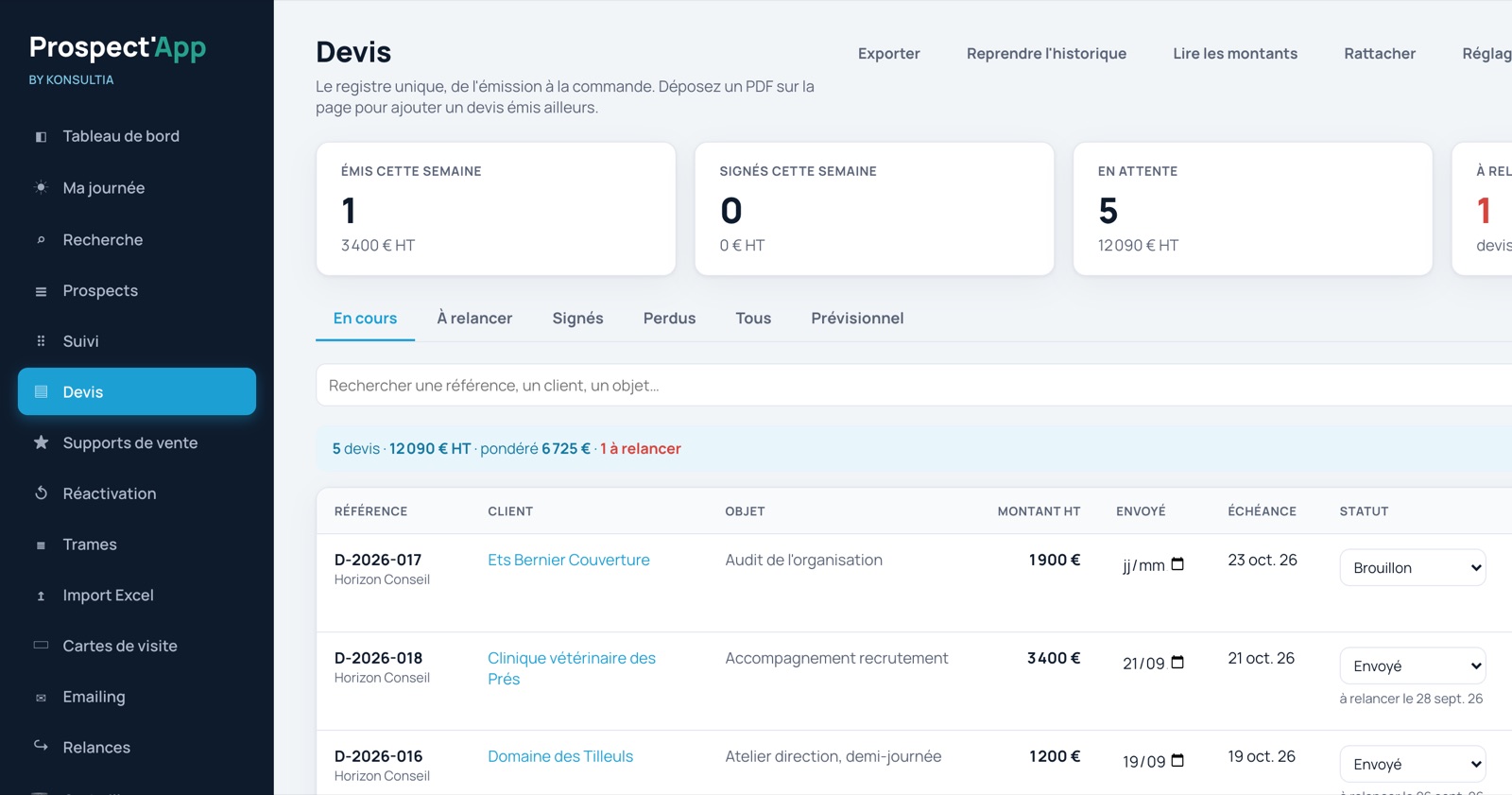Select the envelope icon for Emailing

(41, 698)
